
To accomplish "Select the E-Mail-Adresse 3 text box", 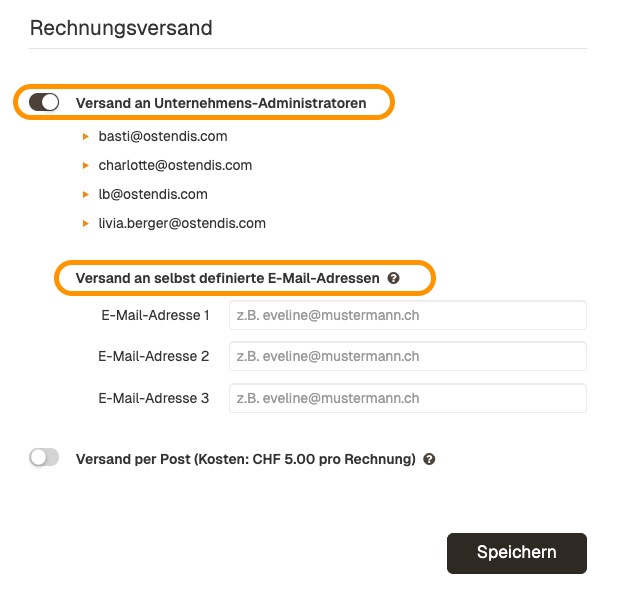I will [407, 398].
